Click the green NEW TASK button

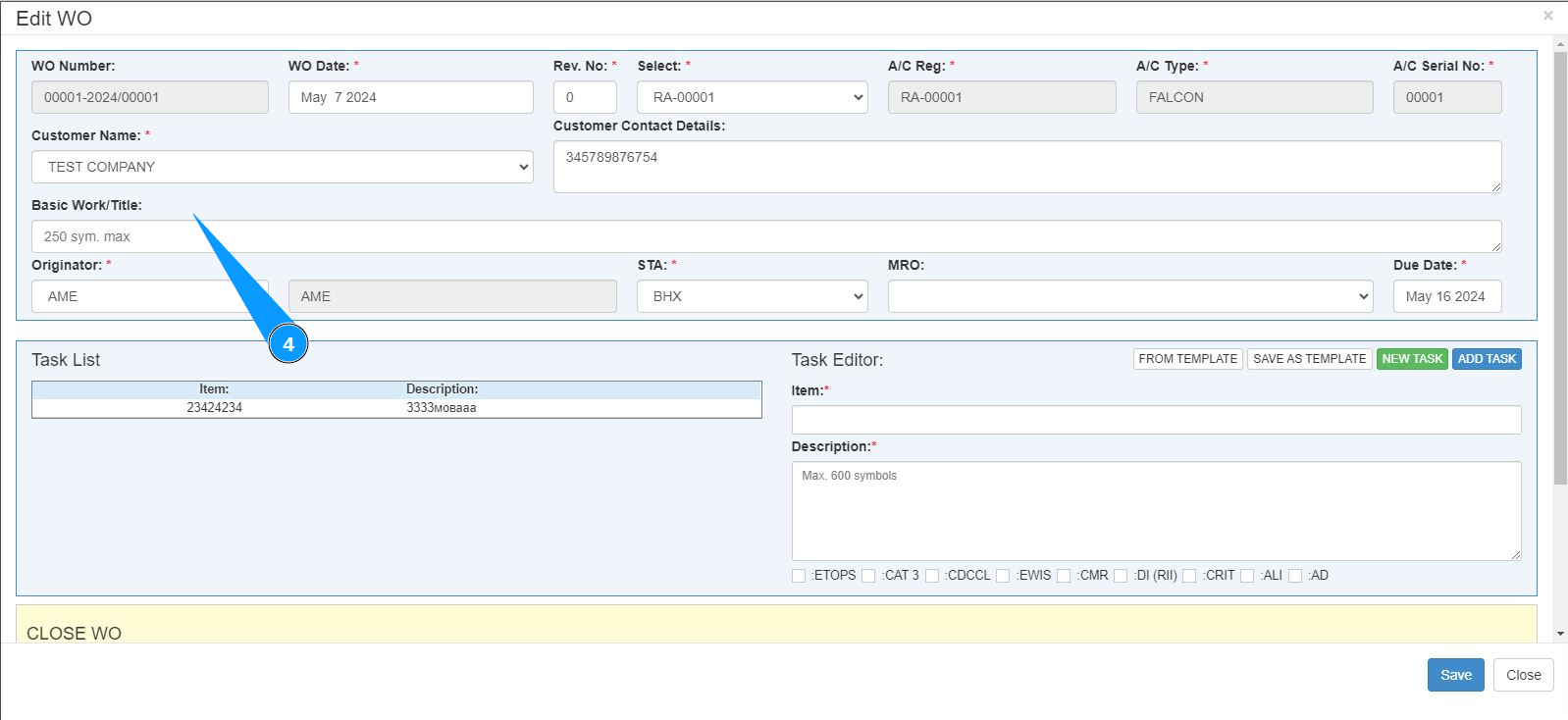(1412, 359)
